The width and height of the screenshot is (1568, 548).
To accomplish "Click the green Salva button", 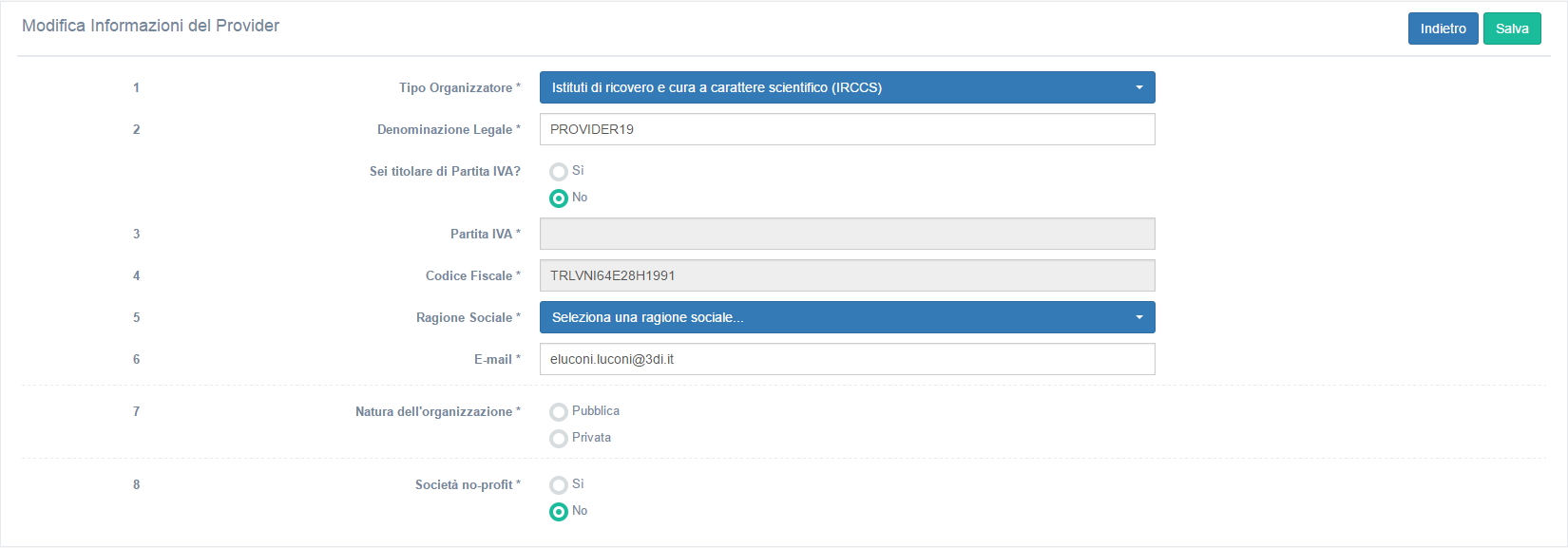I will point(1511,28).
